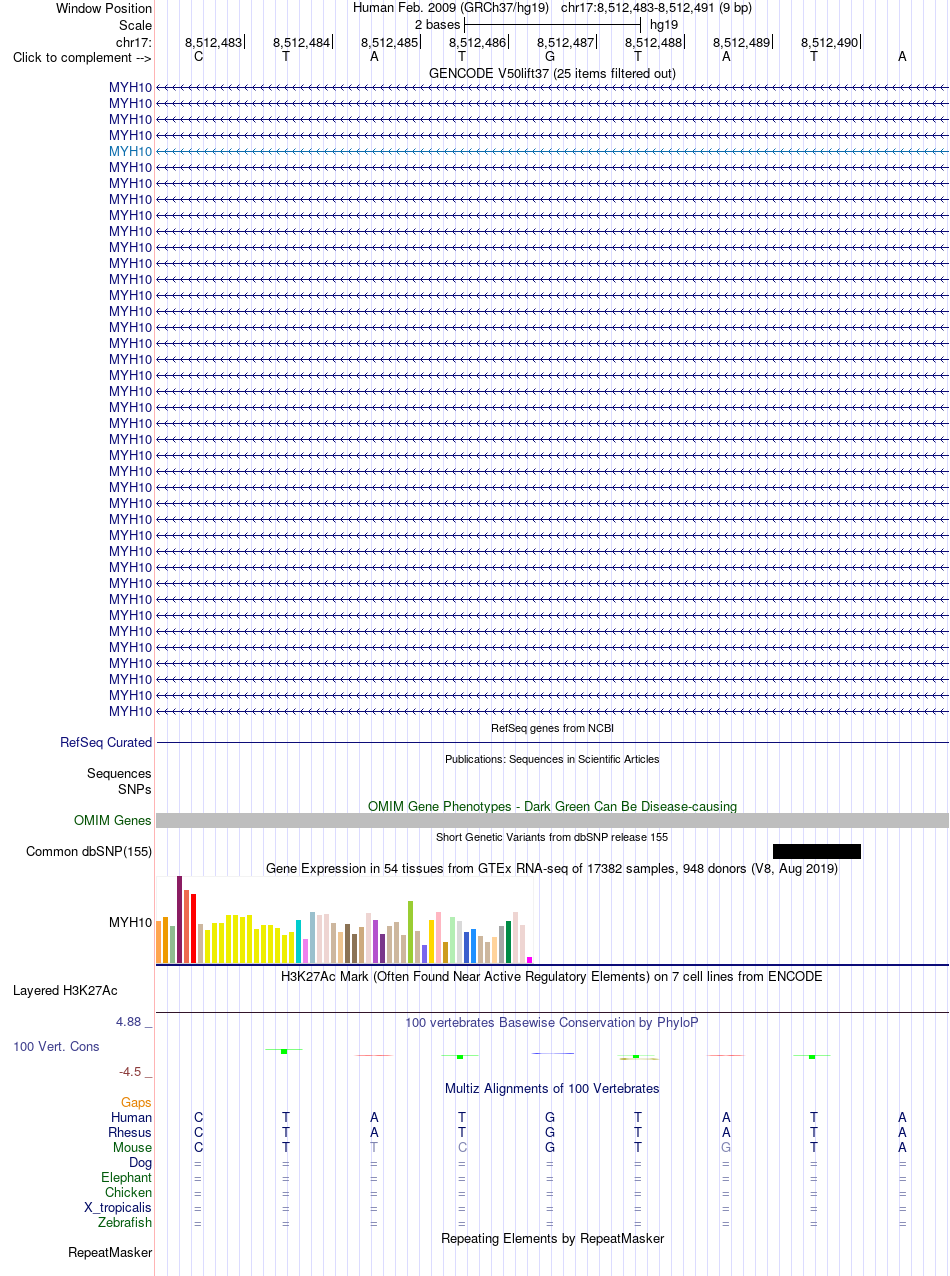The width and height of the screenshot is (950, 1276).
Task: Click 'GENCODE V50lift37 (25 items filtered out)' title
Action: pyautogui.click(x=552, y=73)
